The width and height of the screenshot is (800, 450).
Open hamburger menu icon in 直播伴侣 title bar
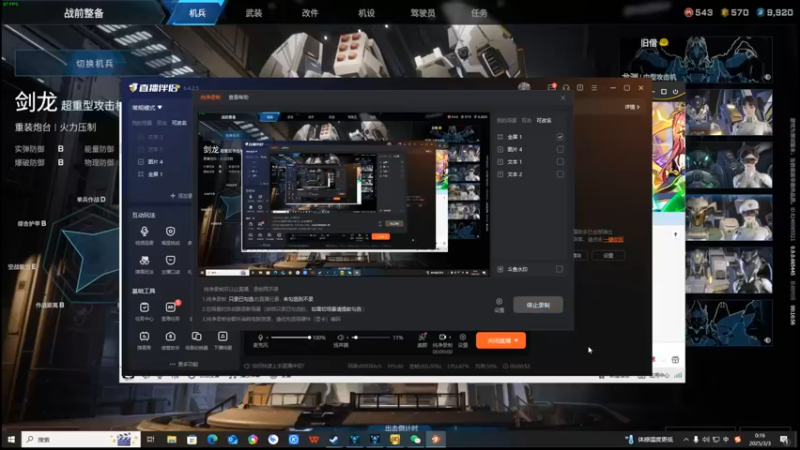tap(594, 88)
